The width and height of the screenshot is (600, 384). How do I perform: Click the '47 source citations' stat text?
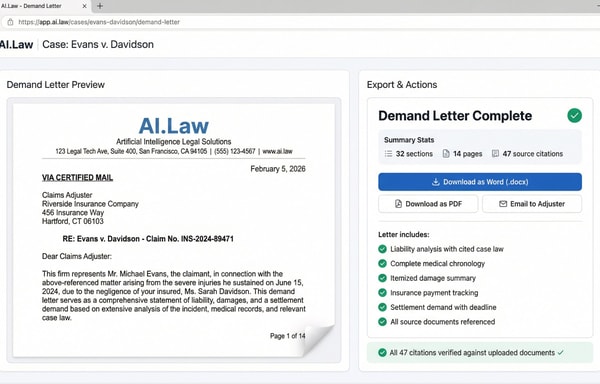tap(533, 154)
